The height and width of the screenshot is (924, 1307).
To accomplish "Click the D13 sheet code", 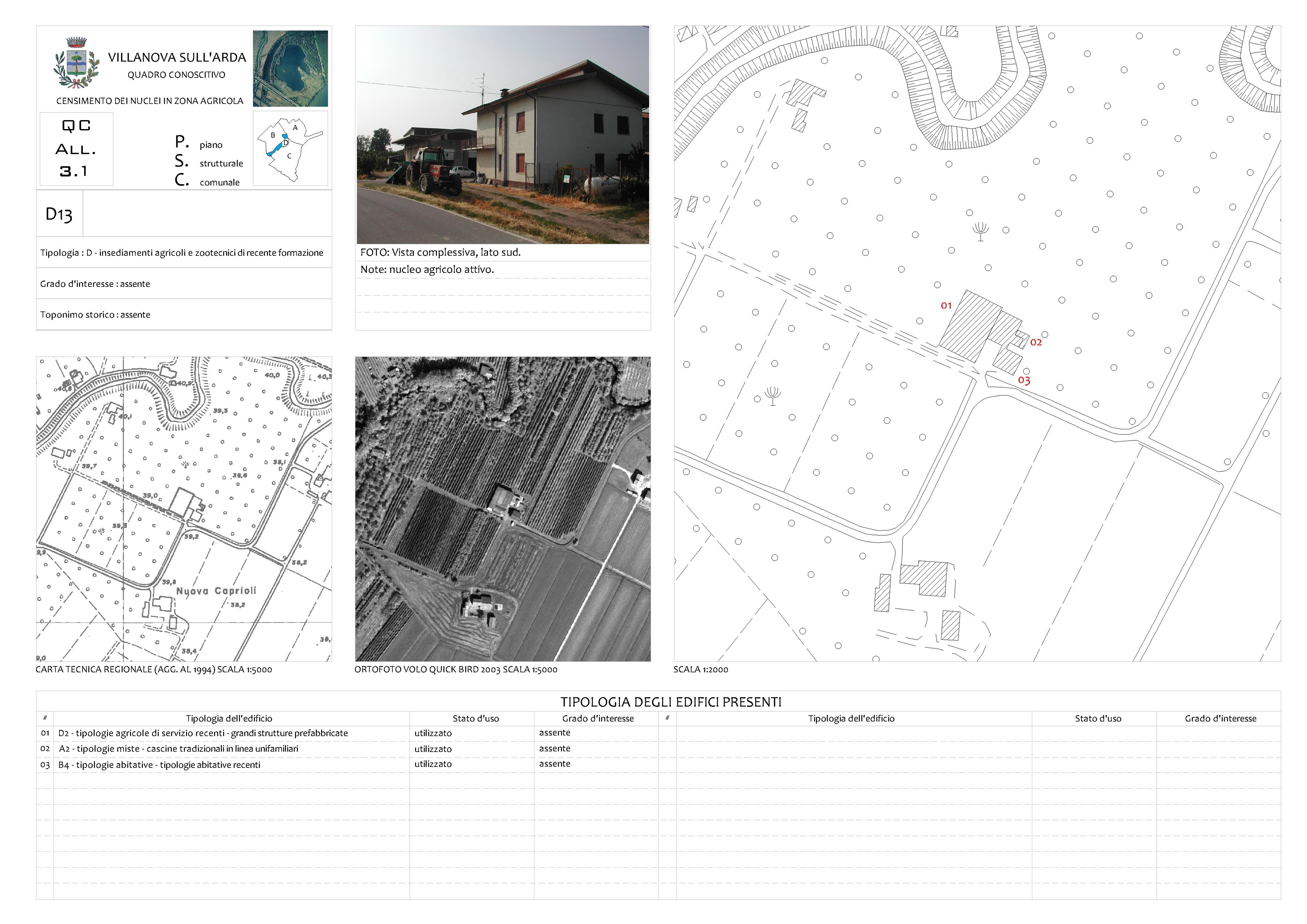I will point(59,214).
